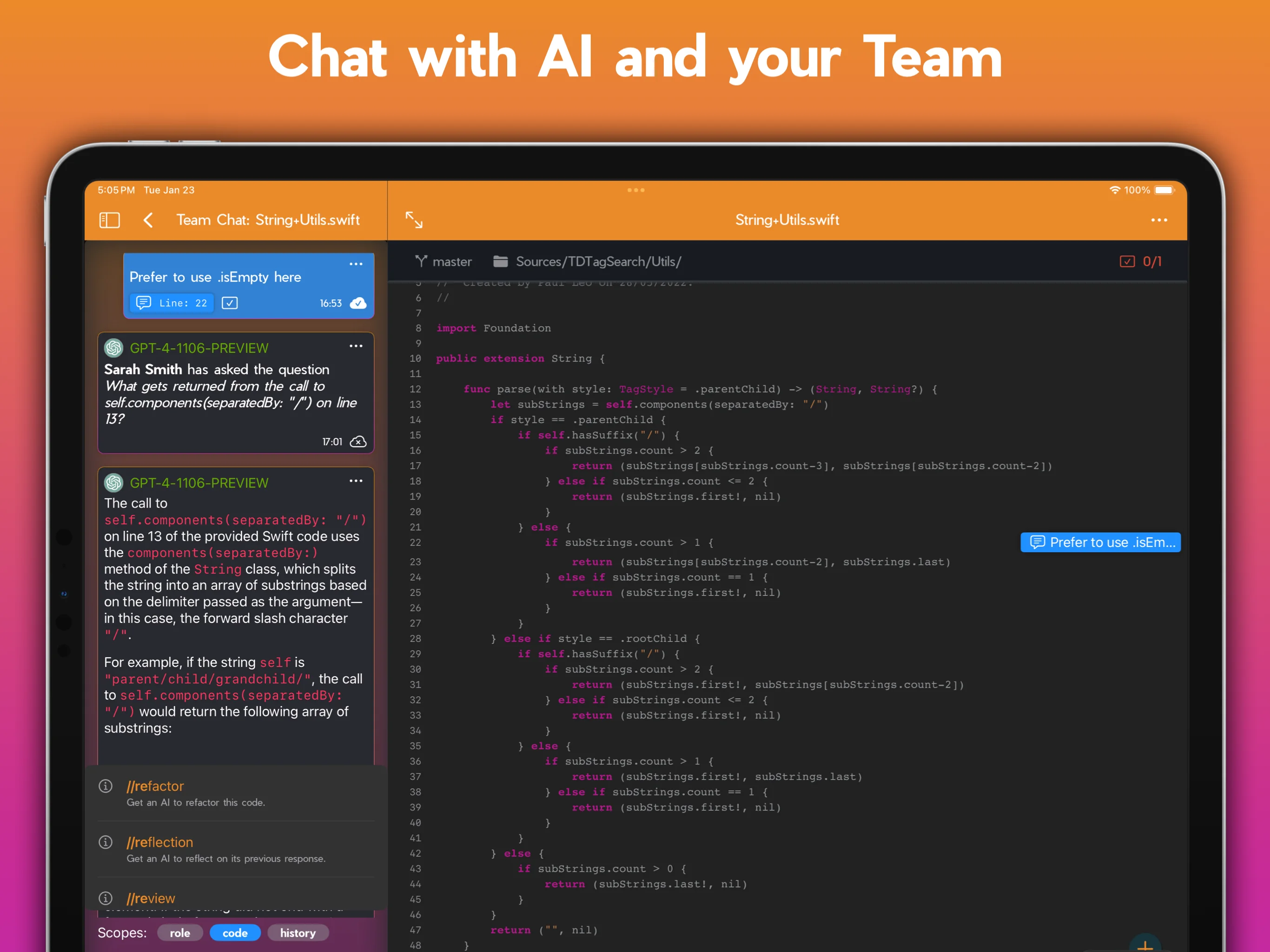Click the return ("", nil) line
1270x952 pixels.
pyautogui.click(x=544, y=930)
